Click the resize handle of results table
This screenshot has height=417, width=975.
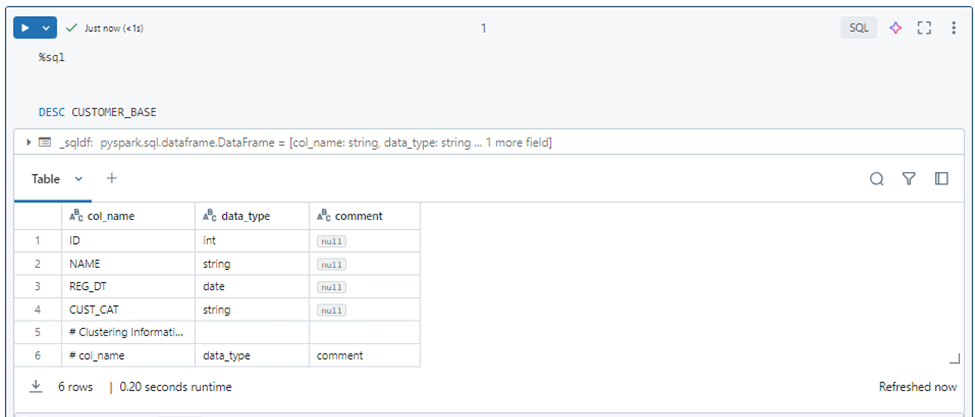click(x=954, y=357)
